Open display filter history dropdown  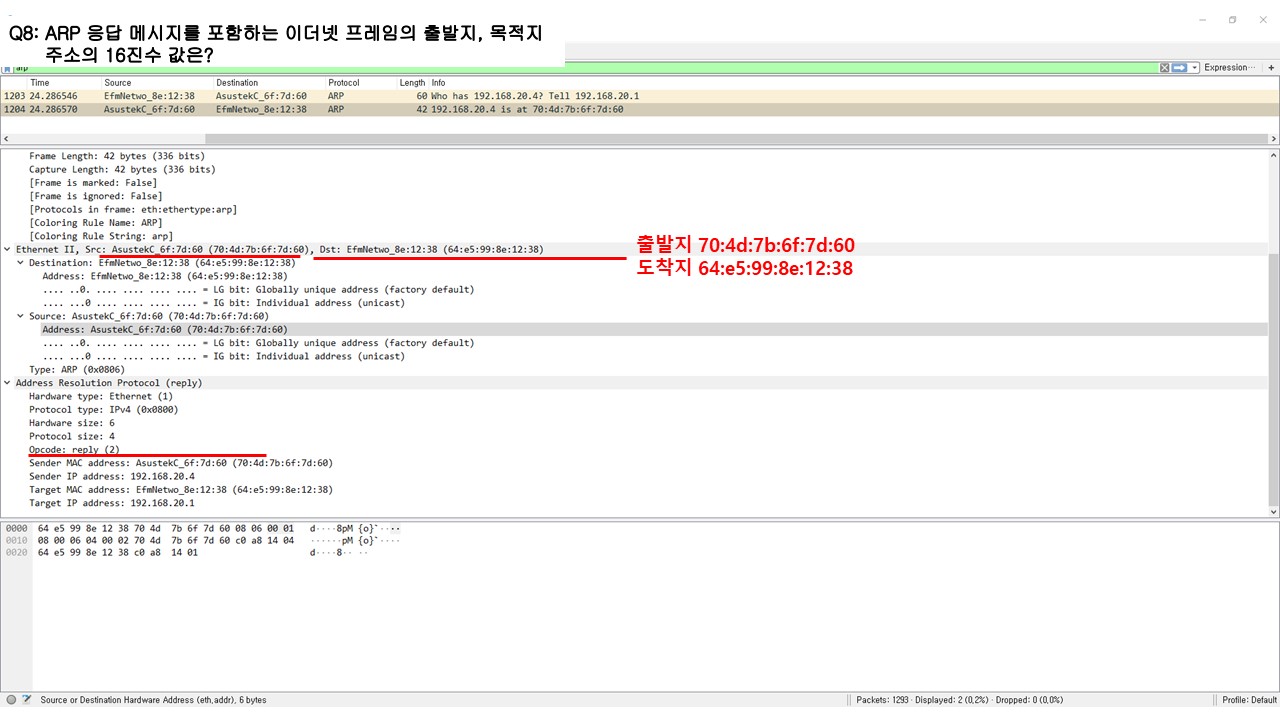point(1194,68)
